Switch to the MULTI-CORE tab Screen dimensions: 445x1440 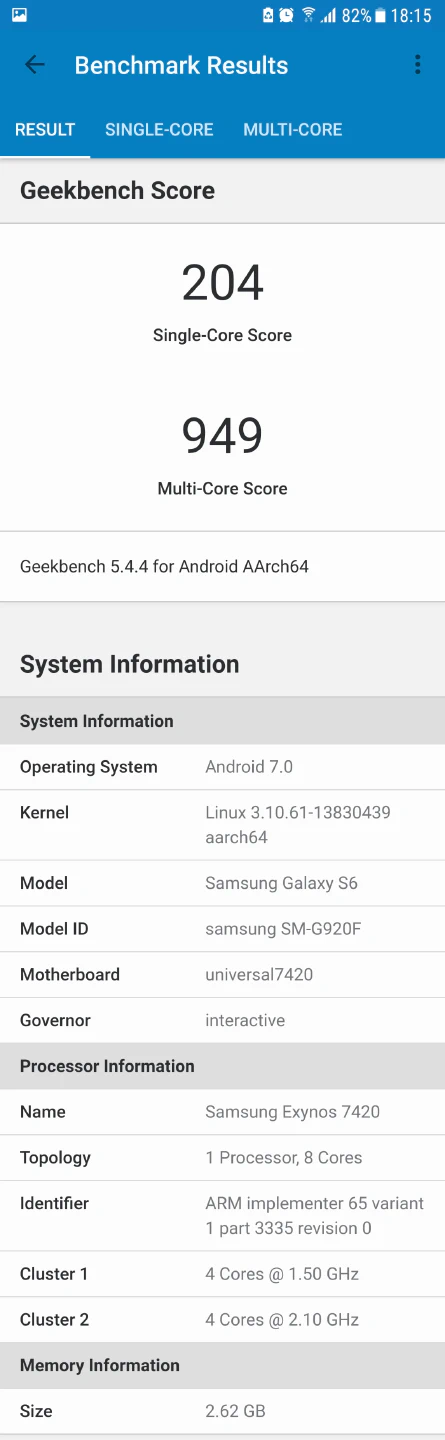click(293, 130)
